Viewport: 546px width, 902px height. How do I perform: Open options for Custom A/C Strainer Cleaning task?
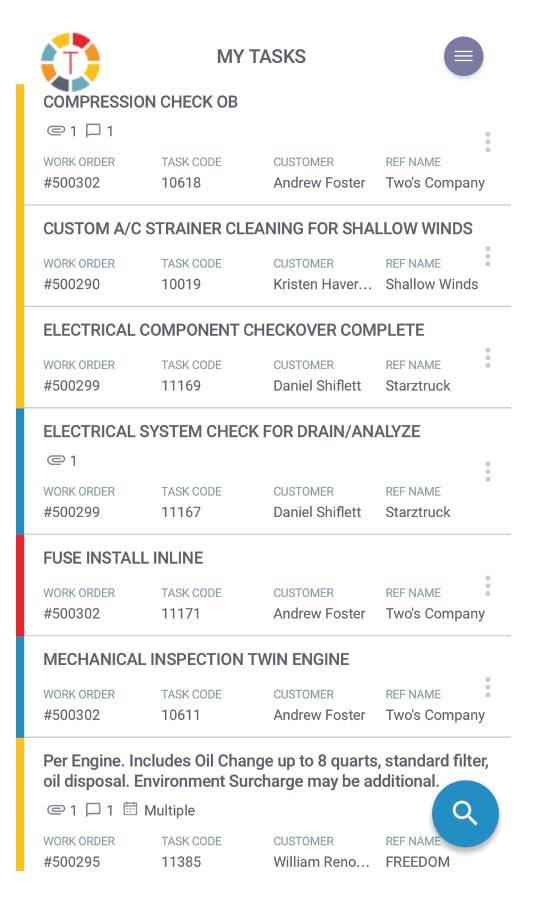pos(488,256)
